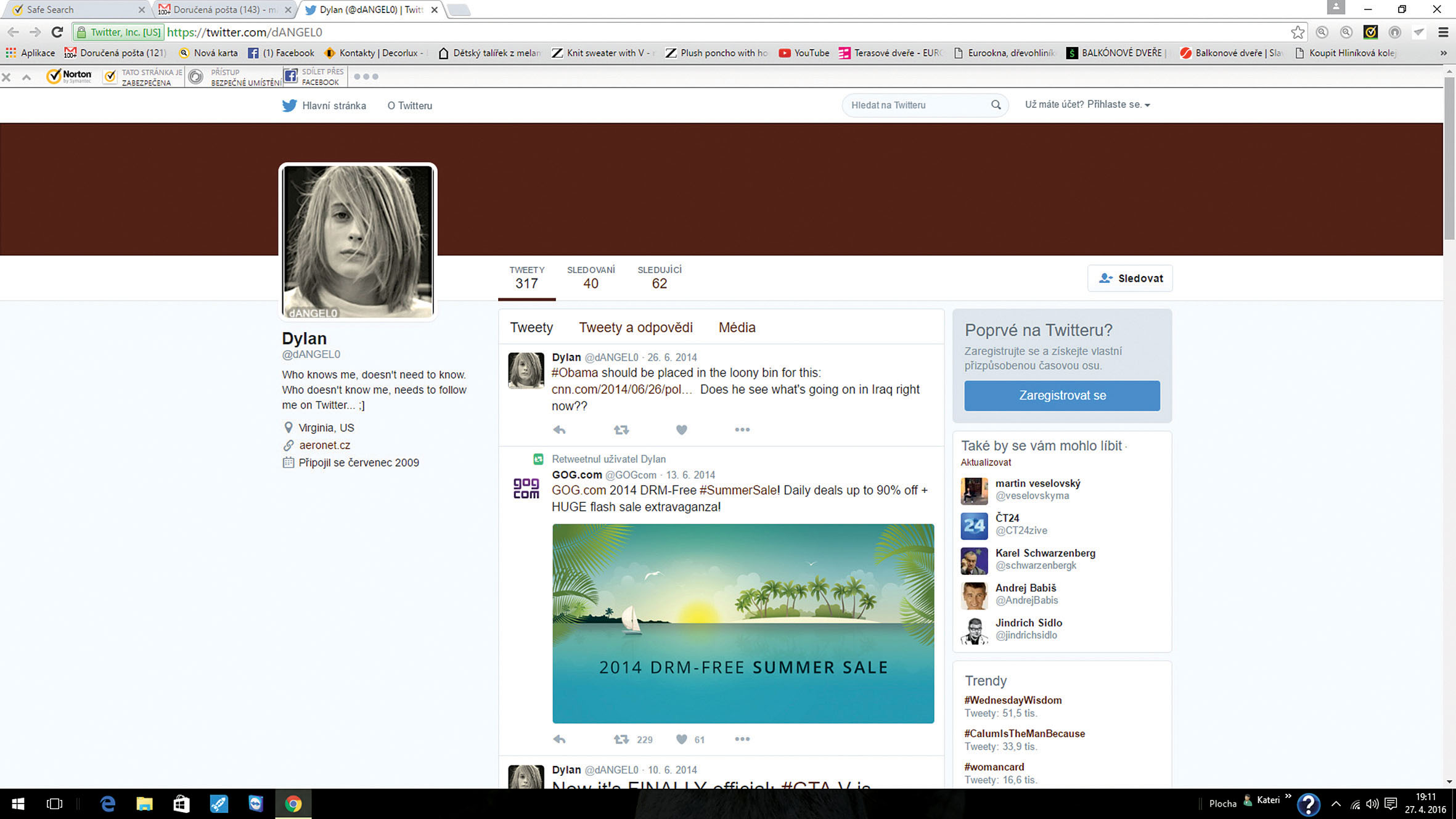Open Windows Store from taskbar
The height and width of the screenshot is (819, 1456).
click(x=181, y=804)
